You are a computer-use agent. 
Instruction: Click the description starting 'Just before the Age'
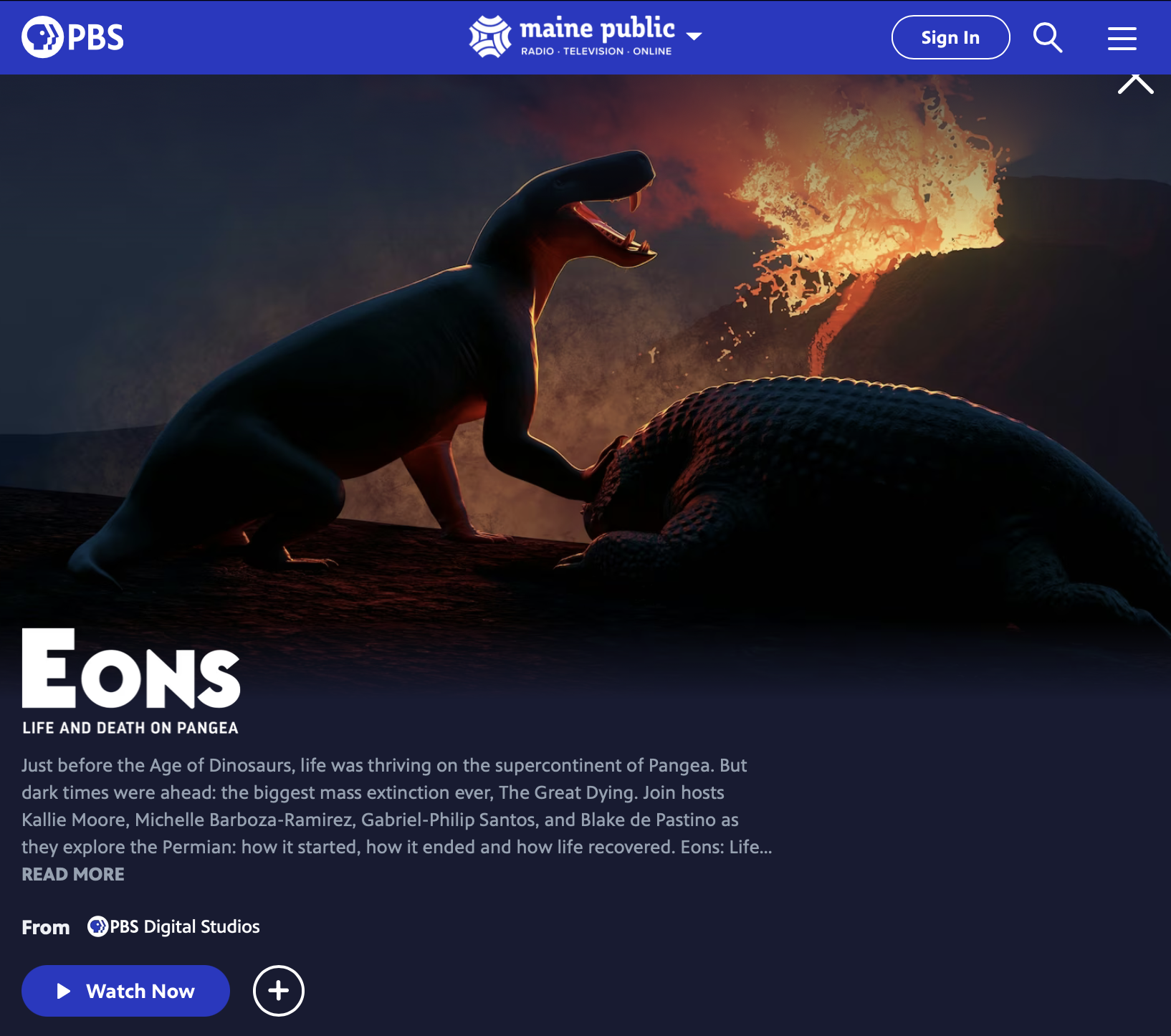397,806
